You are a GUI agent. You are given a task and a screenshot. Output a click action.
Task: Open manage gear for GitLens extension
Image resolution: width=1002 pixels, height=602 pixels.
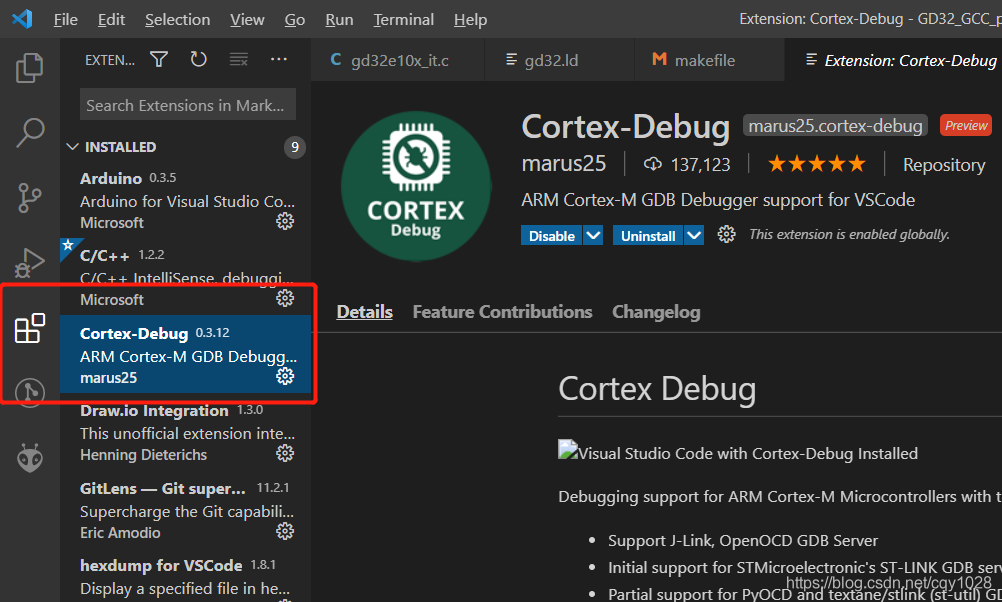285,531
